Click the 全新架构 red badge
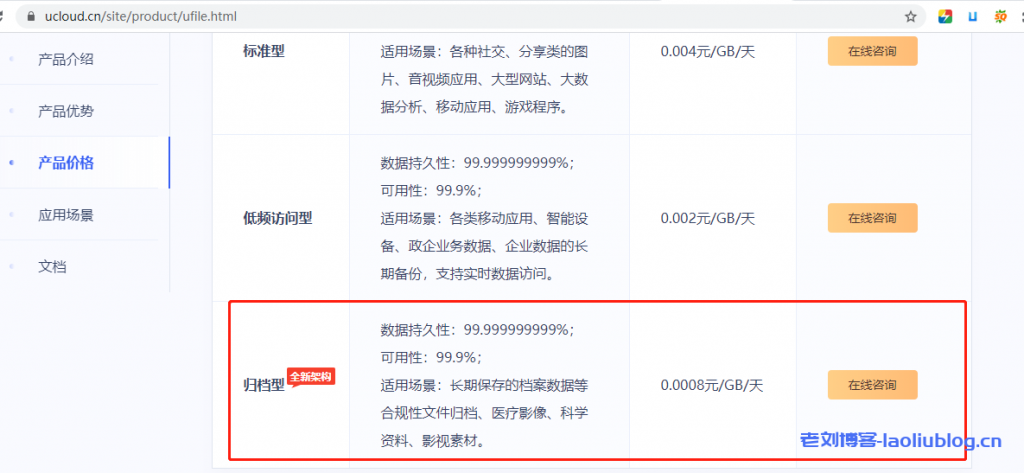The width and height of the screenshot is (1024, 473). click(x=312, y=377)
